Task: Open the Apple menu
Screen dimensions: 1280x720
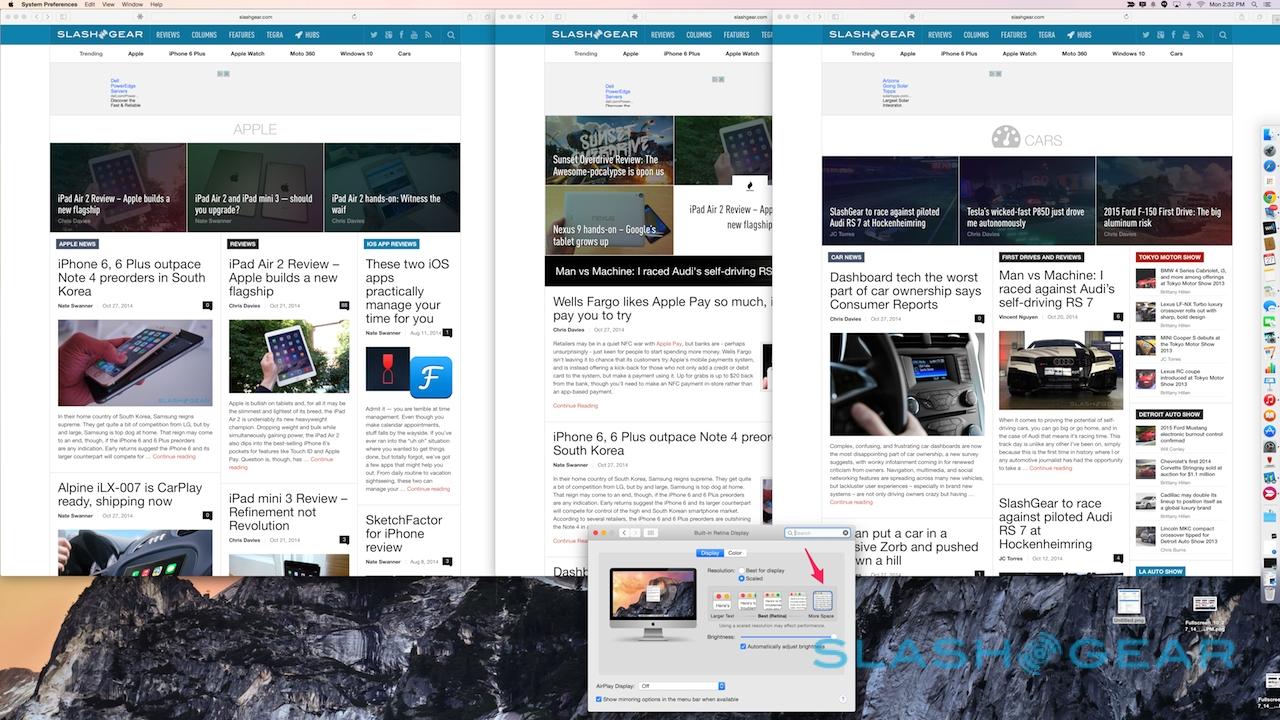Action: pos(9,4)
